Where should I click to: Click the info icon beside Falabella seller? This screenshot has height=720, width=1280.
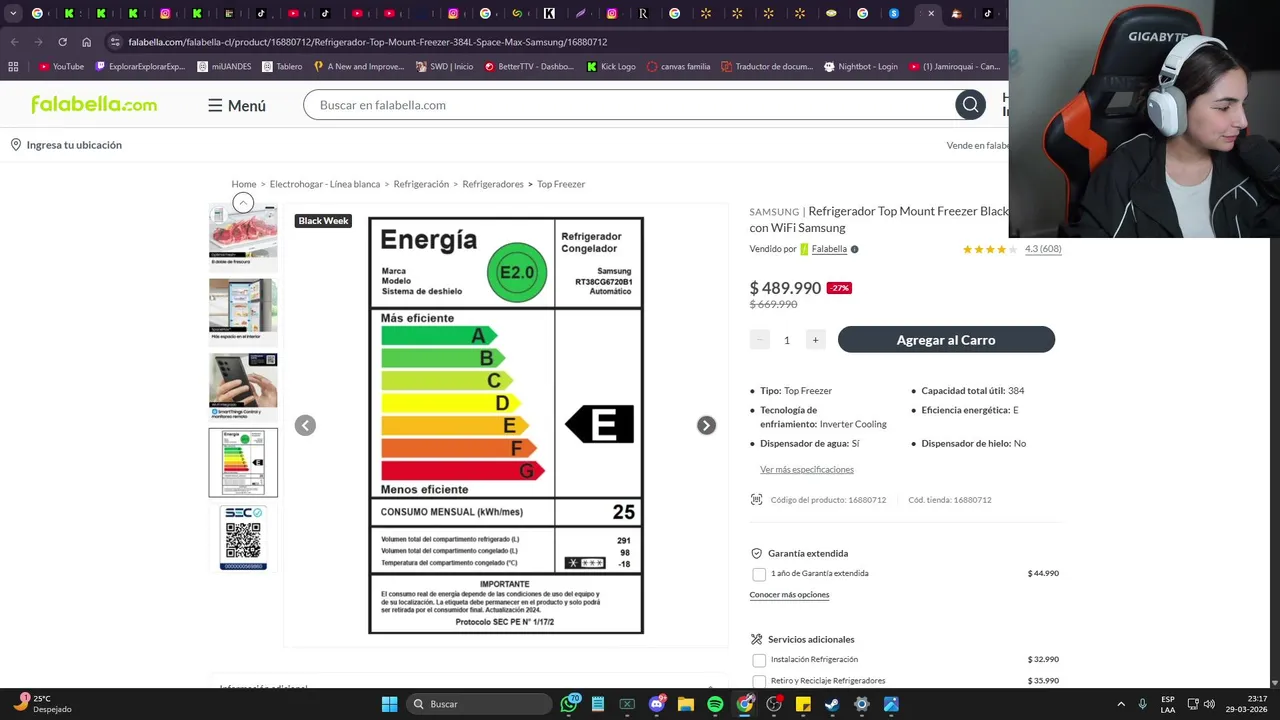pyautogui.click(x=854, y=249)
